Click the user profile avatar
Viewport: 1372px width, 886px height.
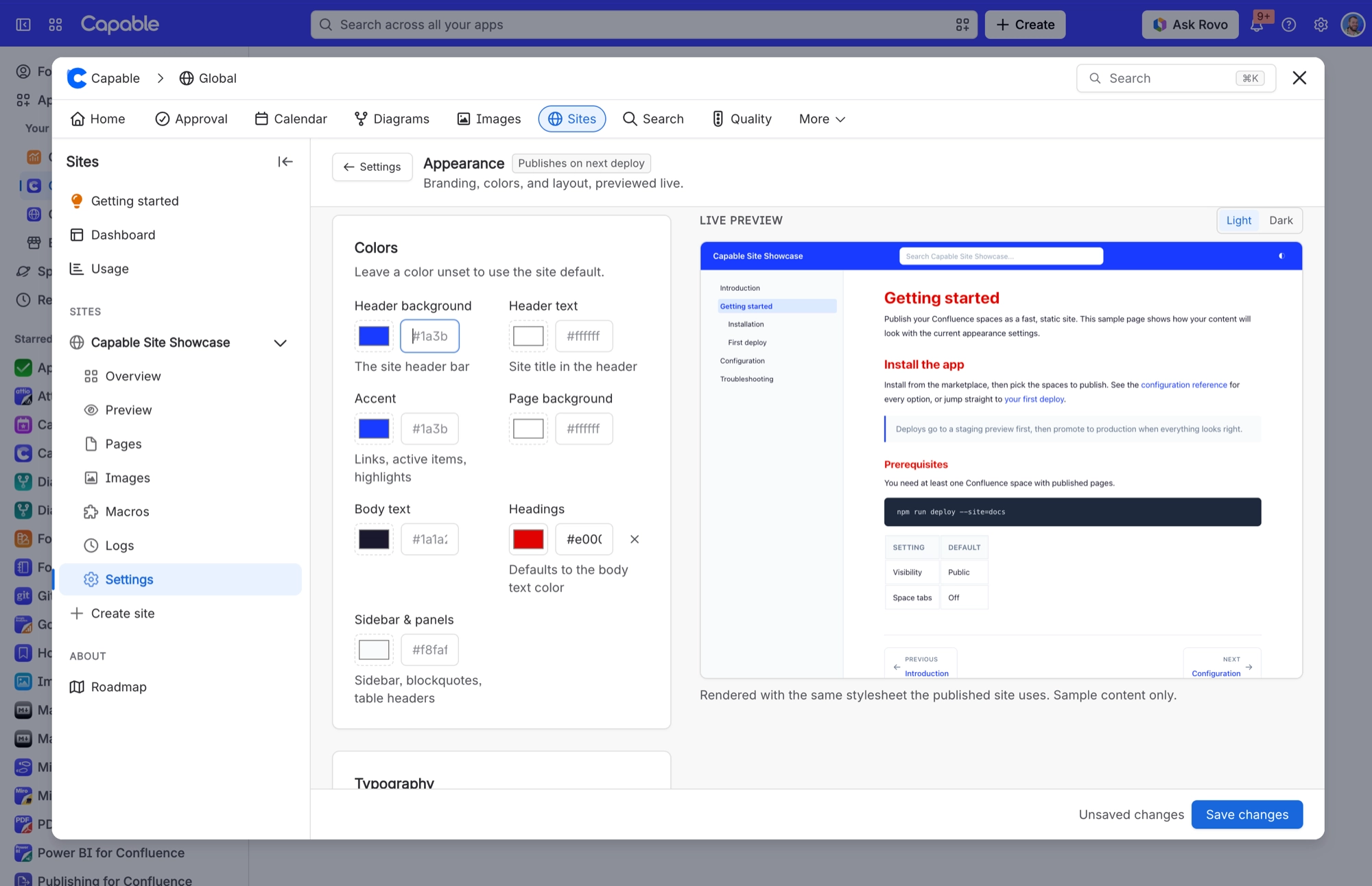[x=1353, y=25]
